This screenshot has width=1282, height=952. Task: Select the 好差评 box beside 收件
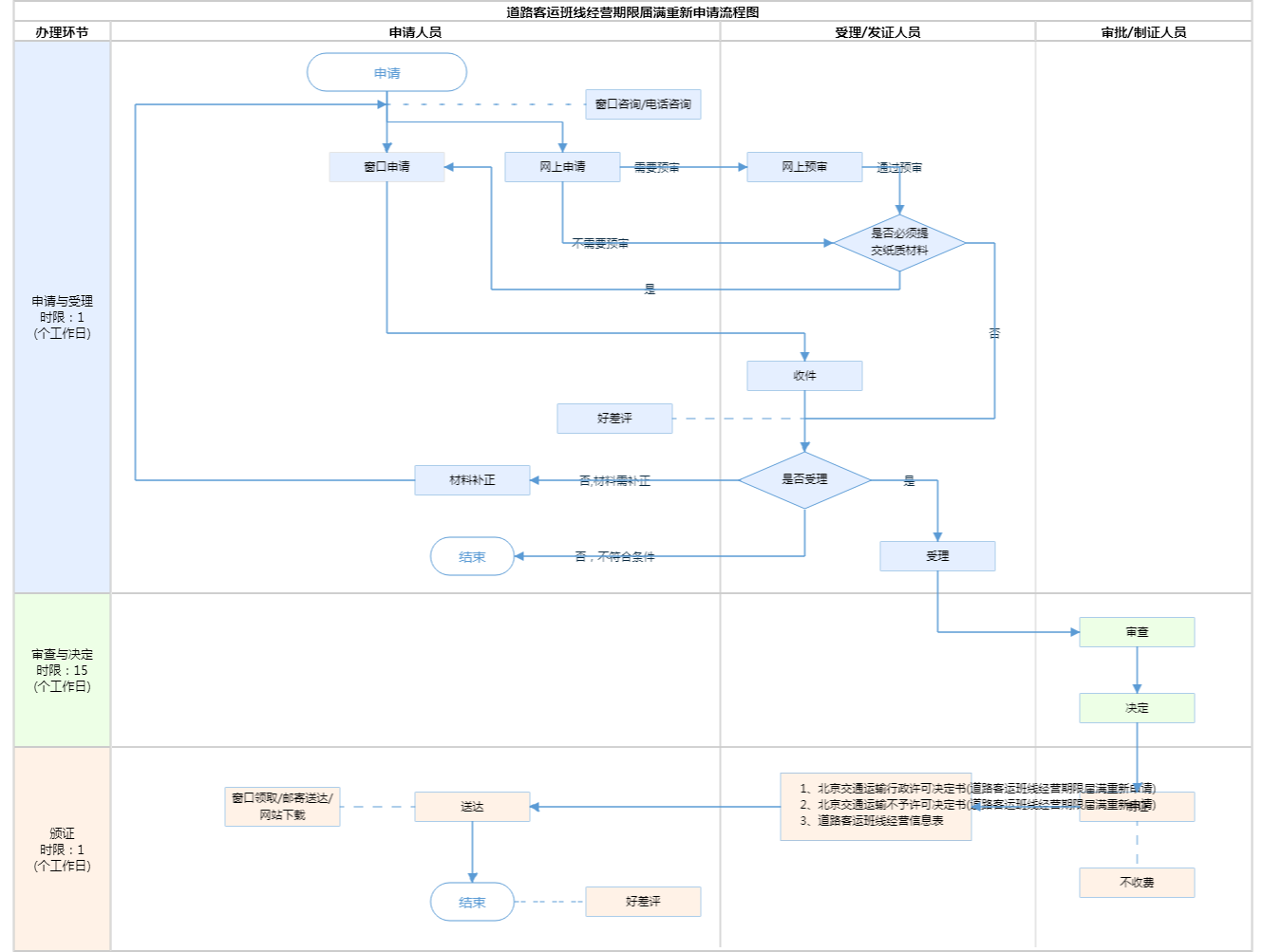pos(614,419)
